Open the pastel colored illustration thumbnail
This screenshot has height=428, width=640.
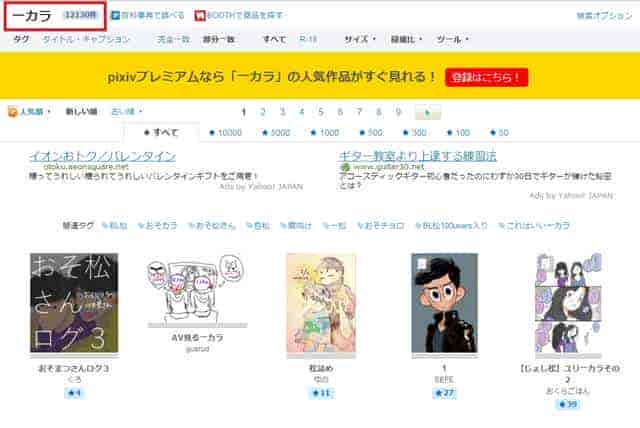click(321, 303)
